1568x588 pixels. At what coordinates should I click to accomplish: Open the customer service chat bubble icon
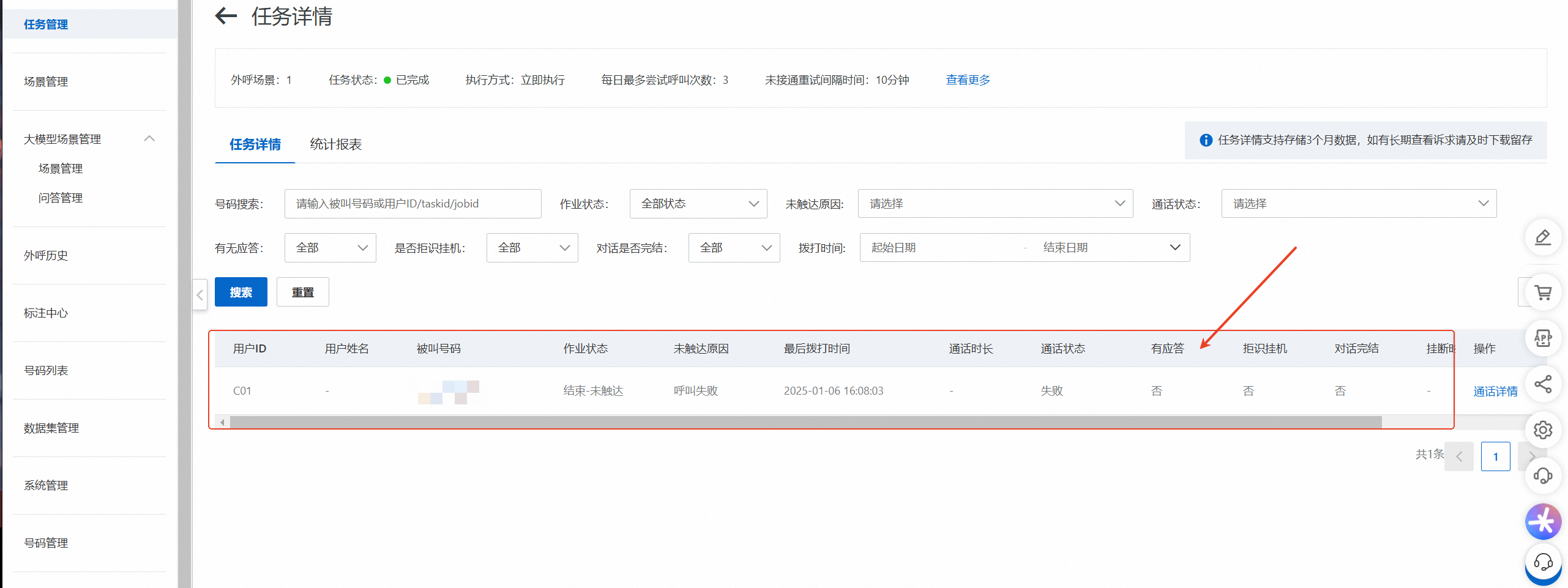tap(1543, 562)
